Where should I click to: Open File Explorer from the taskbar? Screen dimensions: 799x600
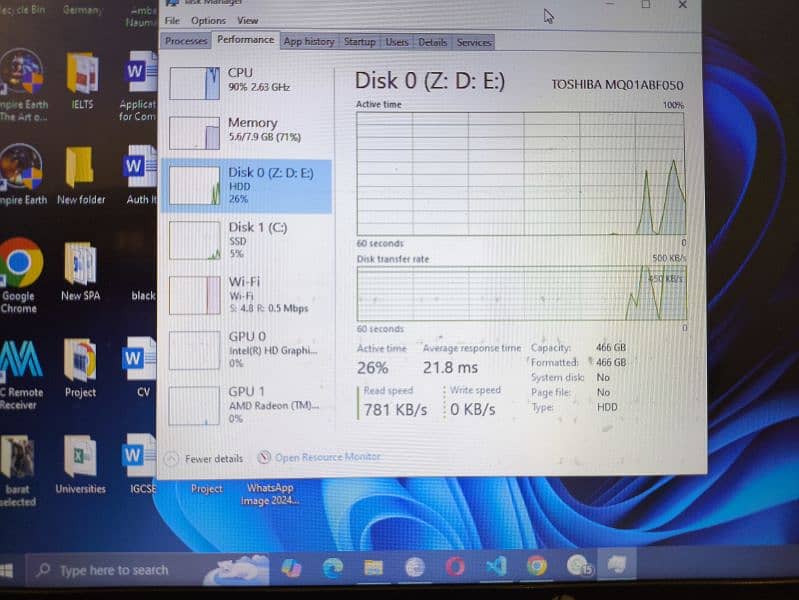373,568
